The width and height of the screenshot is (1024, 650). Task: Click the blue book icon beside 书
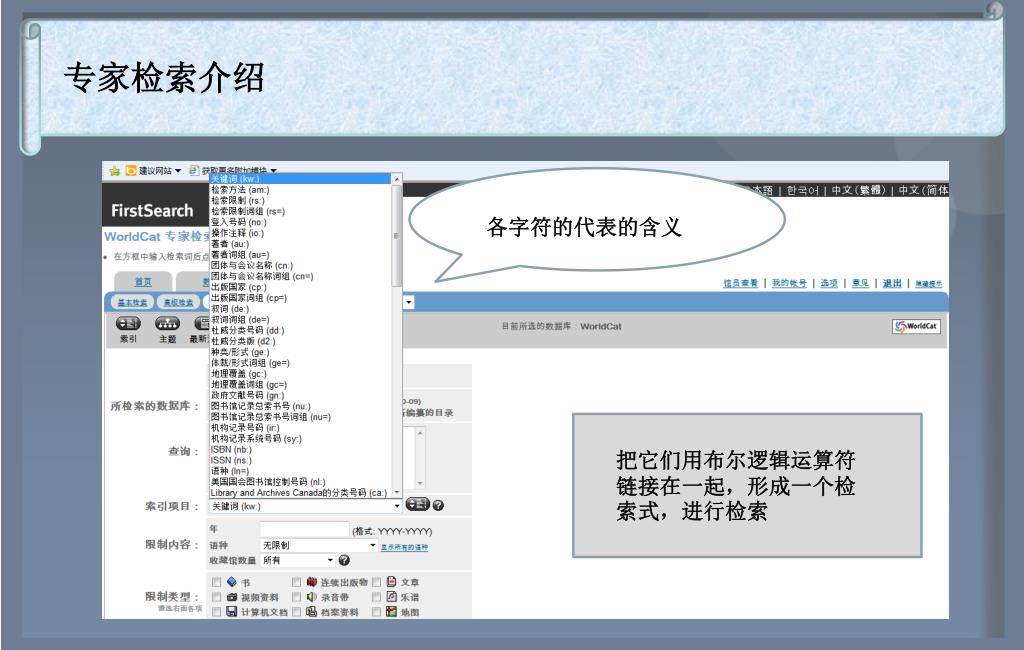coord(232,581)
